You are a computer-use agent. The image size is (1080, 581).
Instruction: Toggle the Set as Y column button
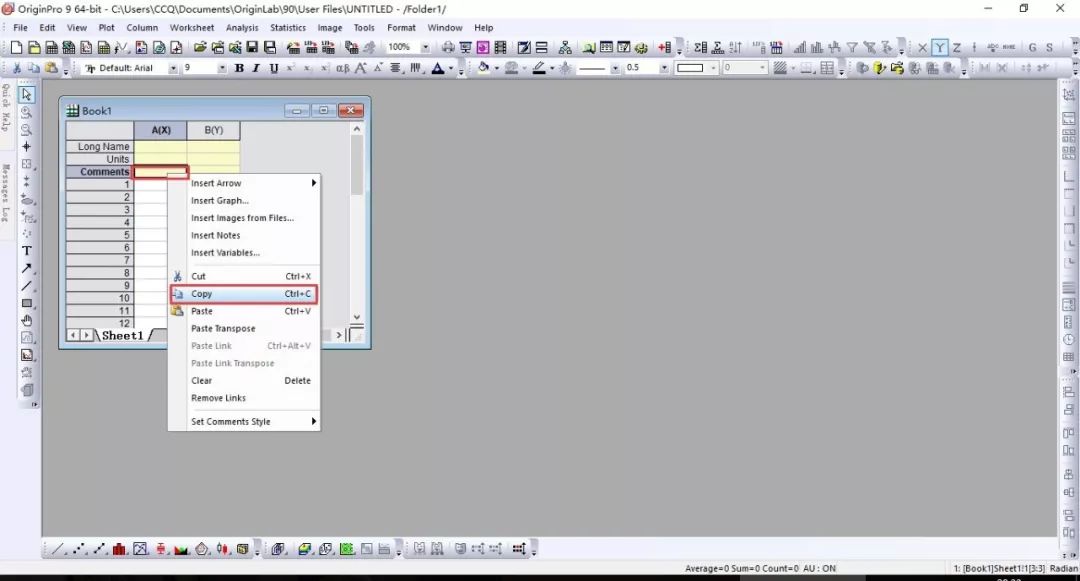click(939, 47)
